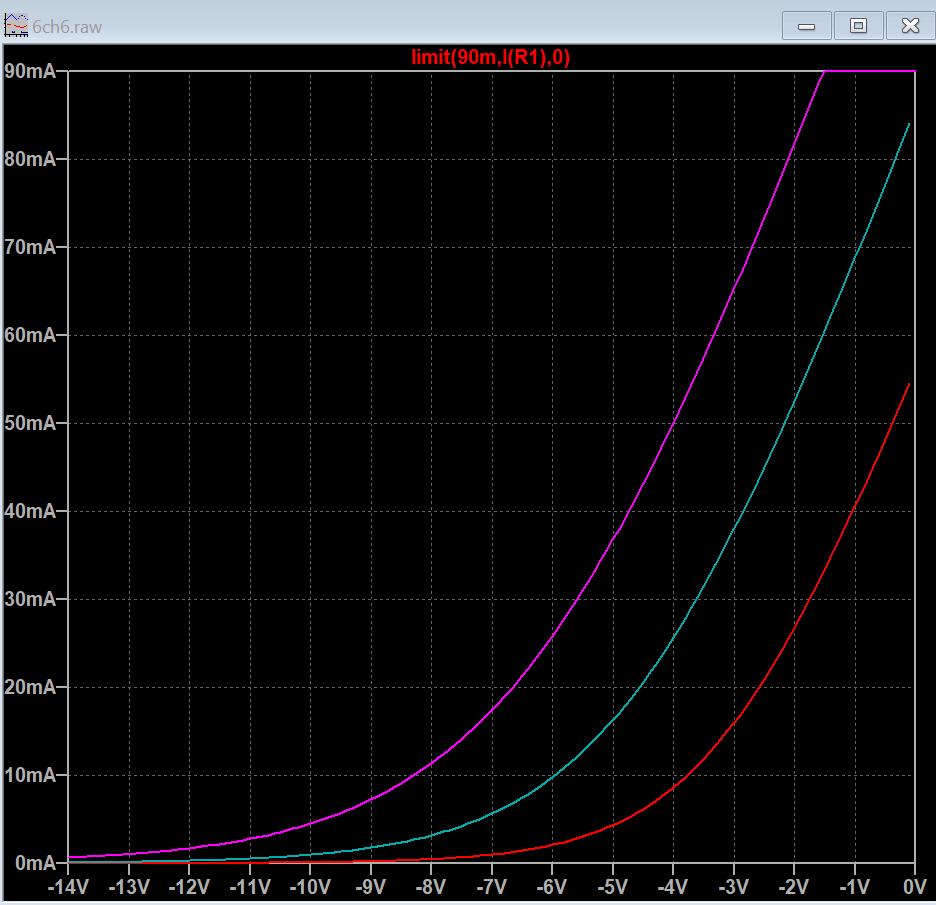Click the -9V horizontal axis label
936x905 pixels.
point(371,887)
